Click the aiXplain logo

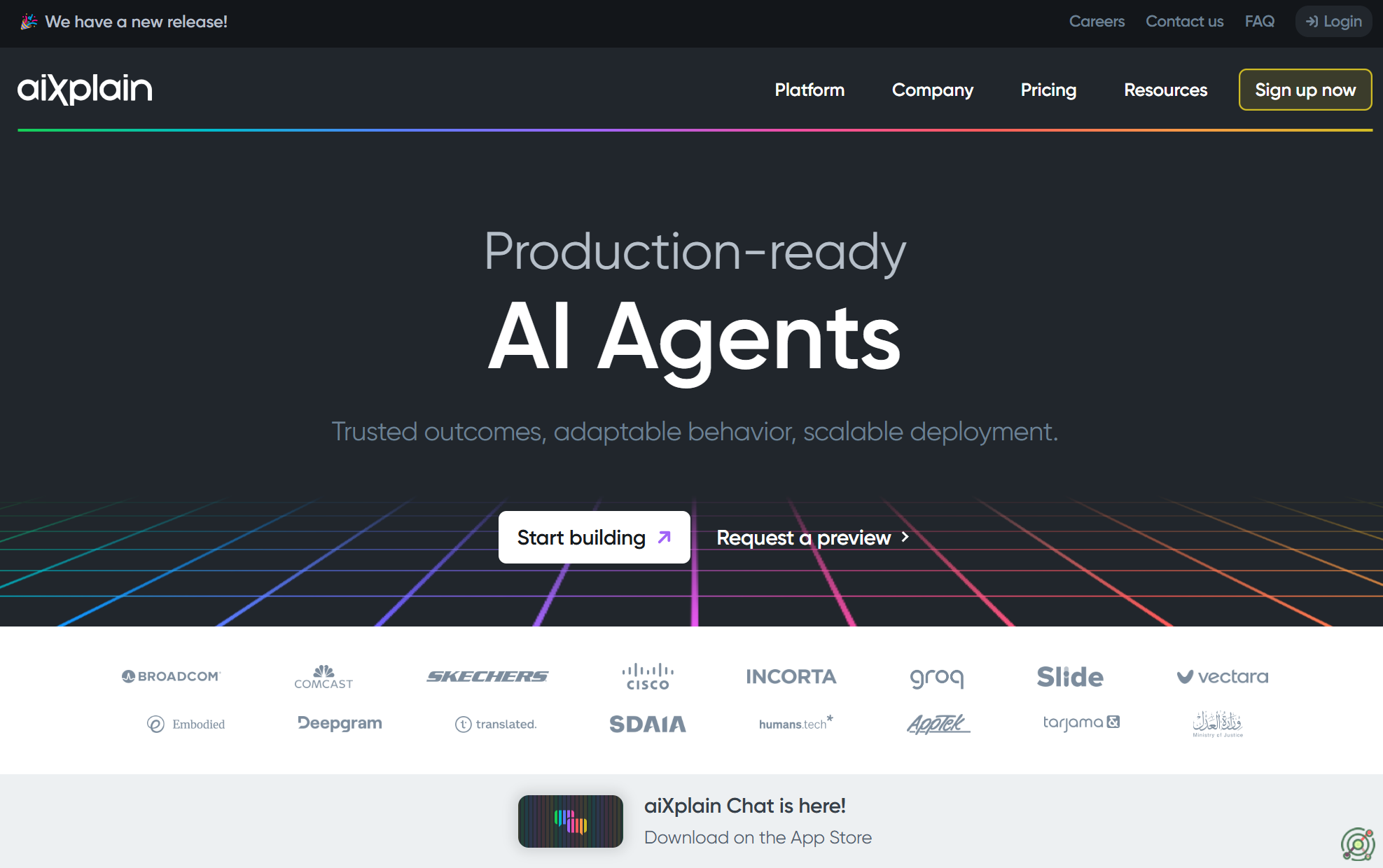click(x=85, y=90)
